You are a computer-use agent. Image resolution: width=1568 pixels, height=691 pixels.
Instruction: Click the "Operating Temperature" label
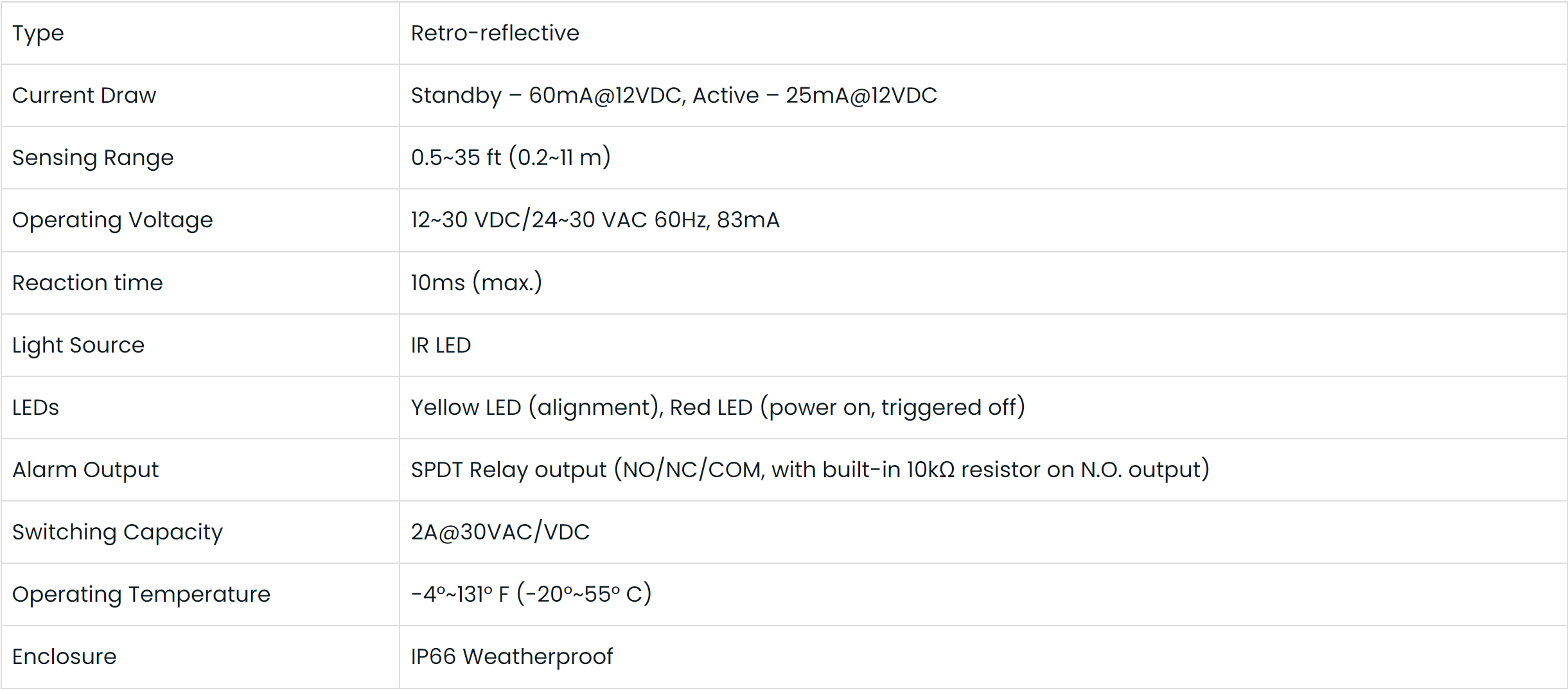coord(141,595)
